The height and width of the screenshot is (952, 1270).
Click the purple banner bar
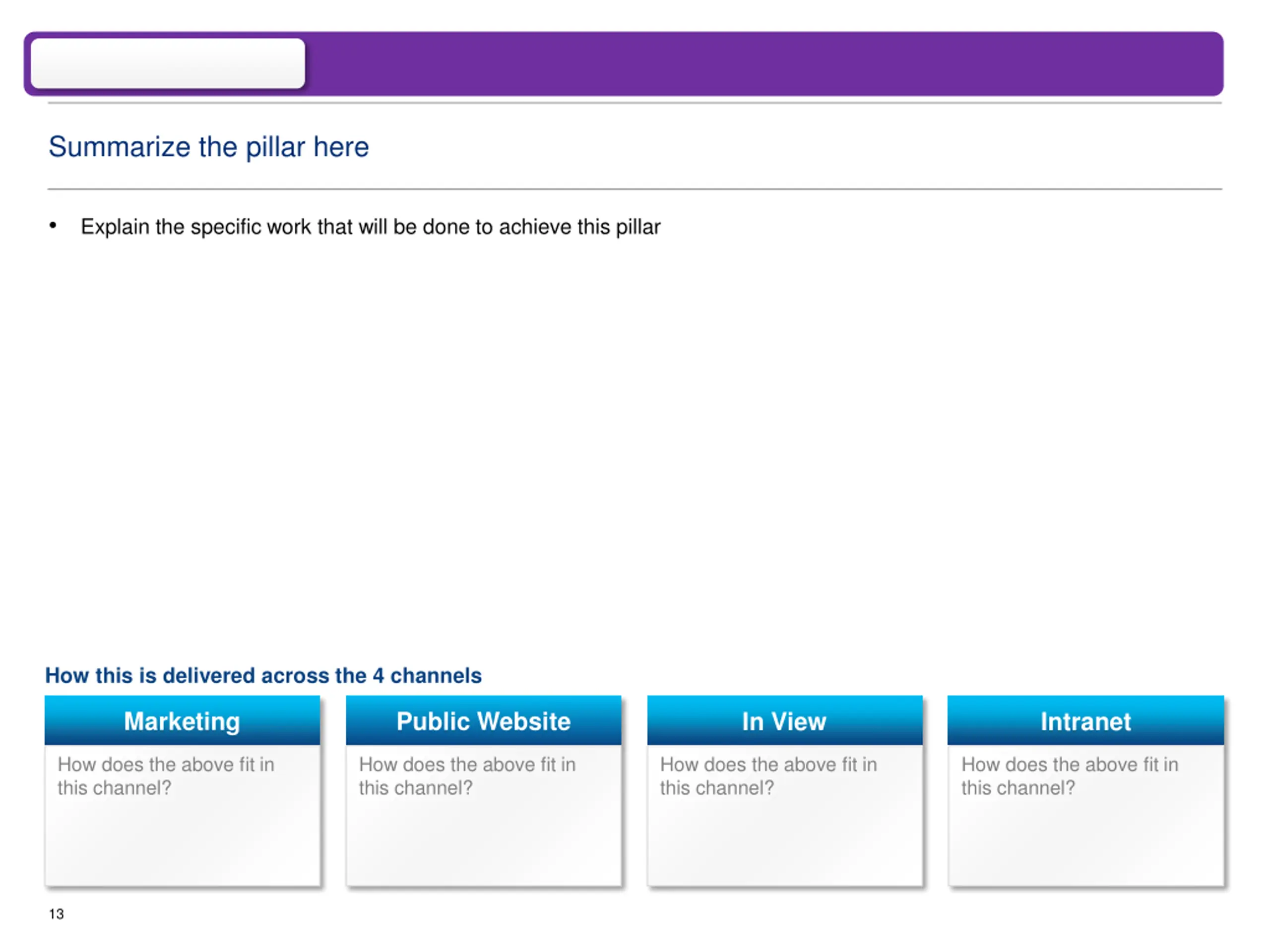763,63
